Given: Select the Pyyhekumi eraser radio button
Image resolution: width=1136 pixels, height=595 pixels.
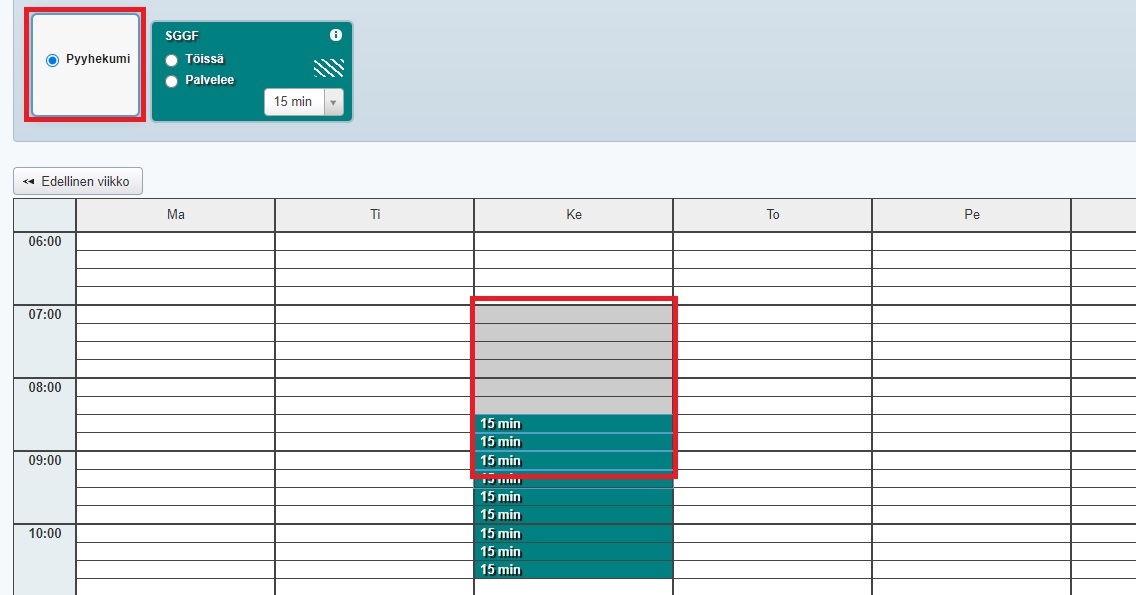Looking at the screenshot, I should point(53,60).
